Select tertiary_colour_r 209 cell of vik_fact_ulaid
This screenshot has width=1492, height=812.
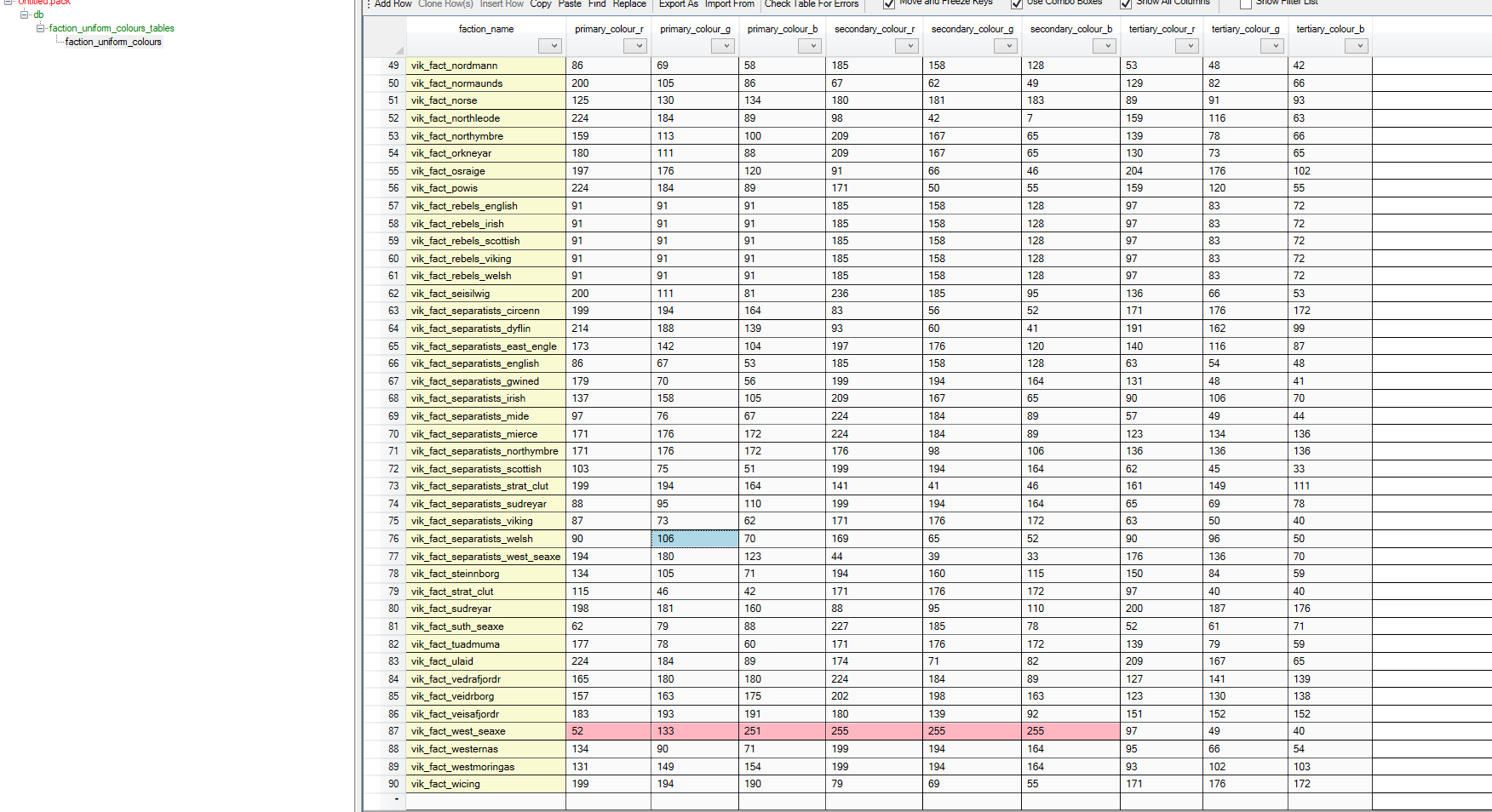1161,661
